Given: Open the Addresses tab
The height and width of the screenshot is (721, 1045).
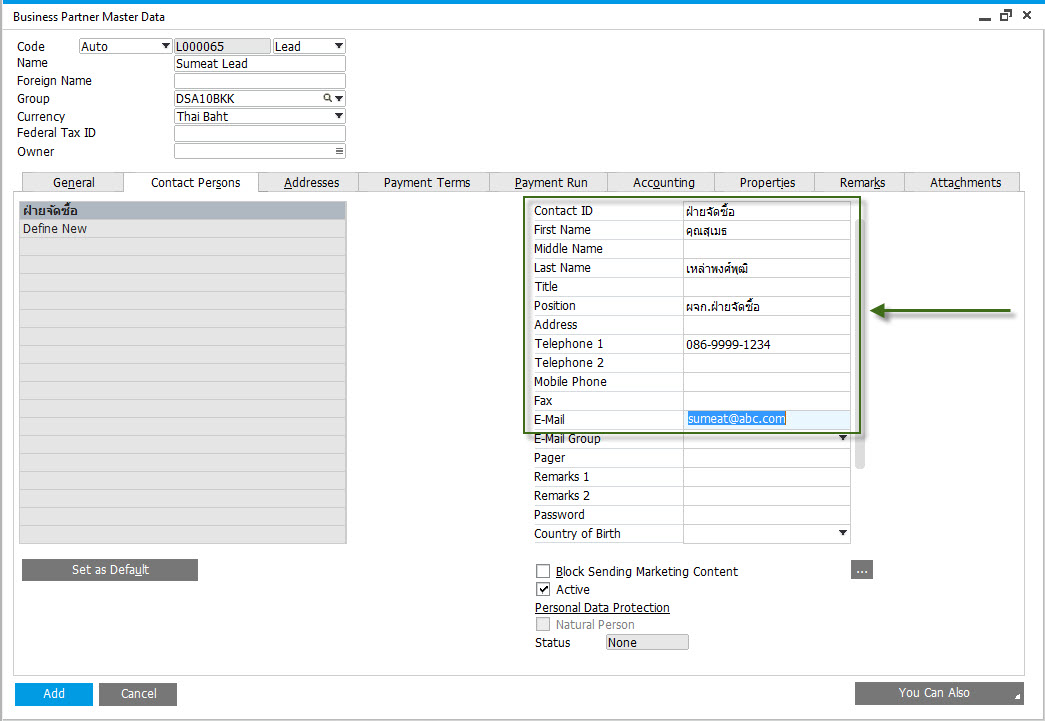Looking at the screenshot, I should point(311,183).
